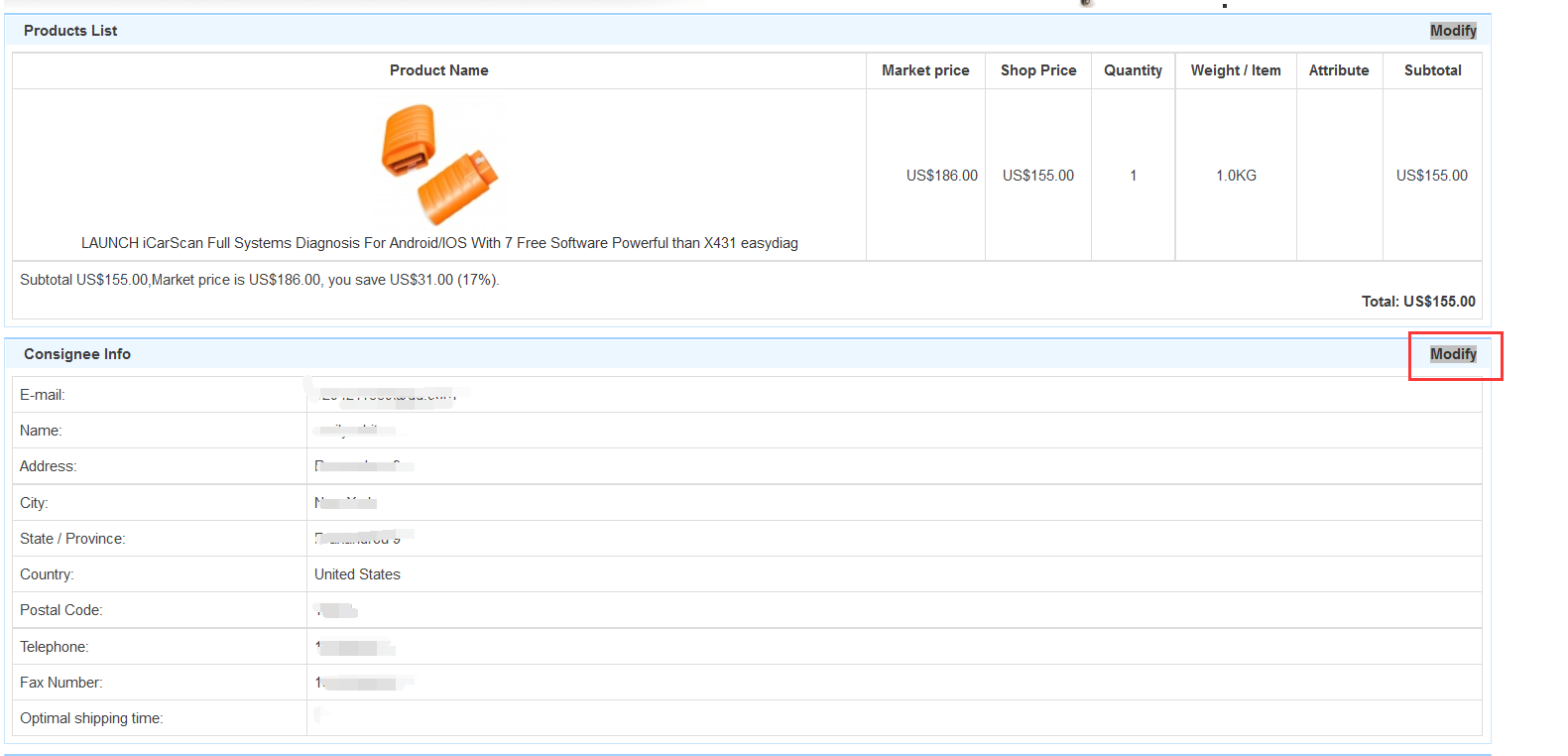Click the Total: US$155.00 text
This screenshot has width=1568, height=756.
1418,302
